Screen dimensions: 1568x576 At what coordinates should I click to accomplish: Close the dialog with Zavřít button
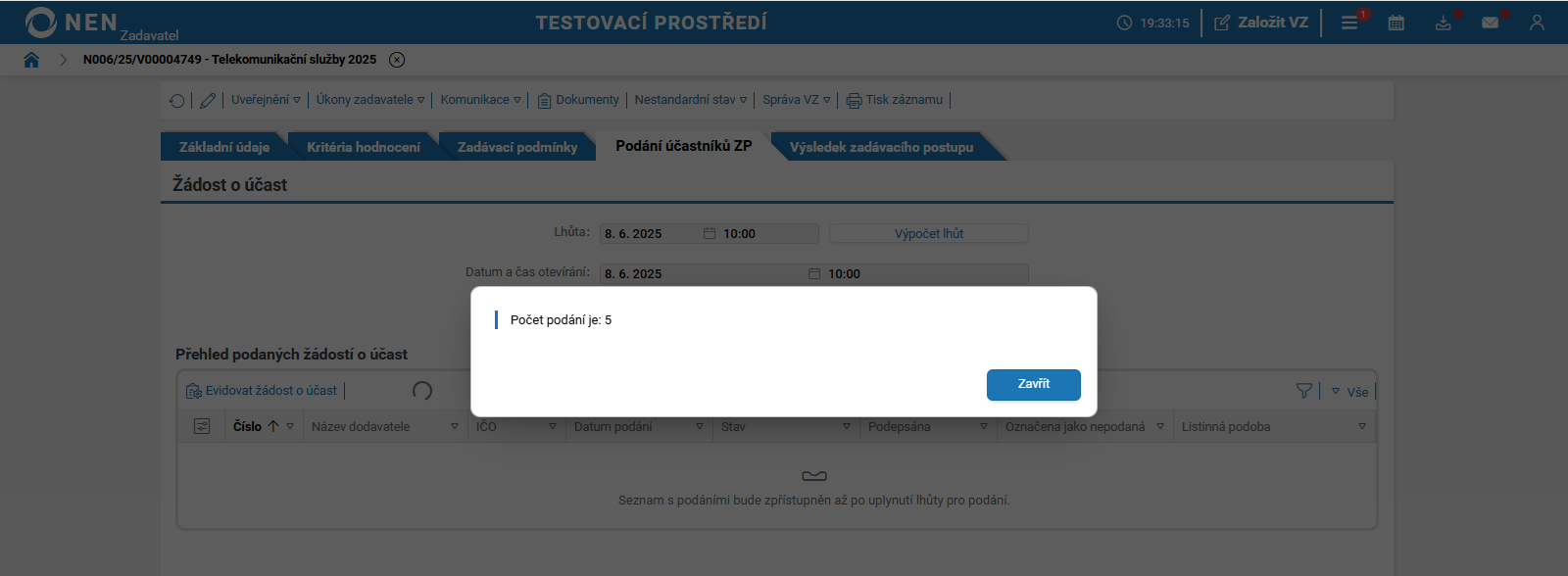[x=1033, y=384]
